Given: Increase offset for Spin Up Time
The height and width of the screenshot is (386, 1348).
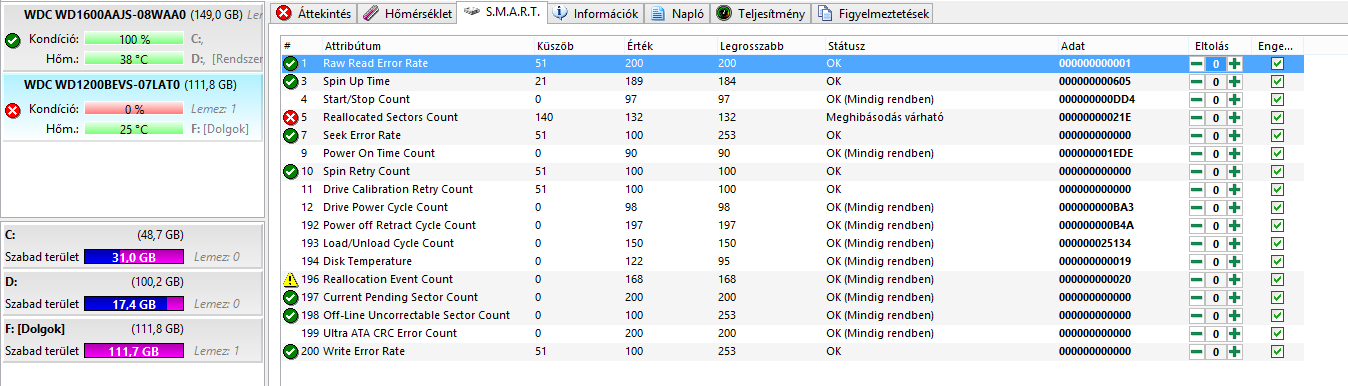Looking at the screenshot, I should 1235,81.
